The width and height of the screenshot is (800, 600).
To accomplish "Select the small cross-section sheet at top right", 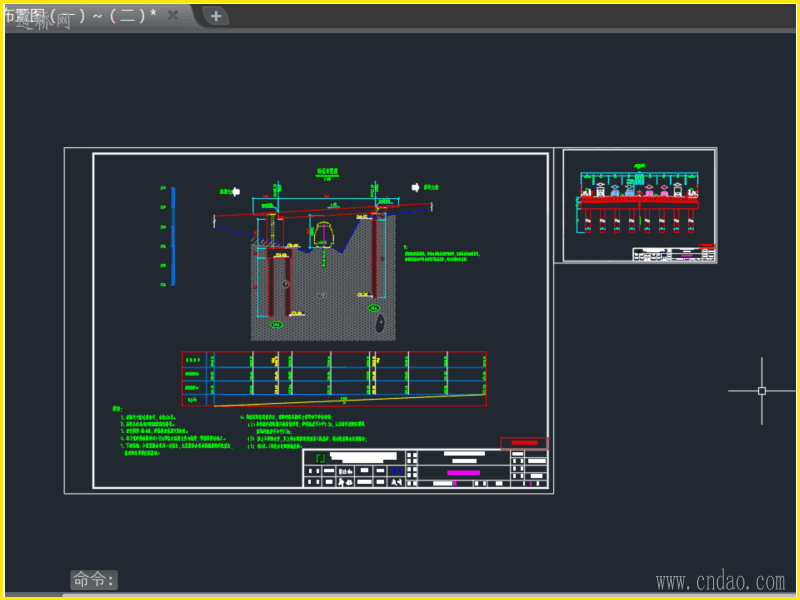I will point(639,205).
